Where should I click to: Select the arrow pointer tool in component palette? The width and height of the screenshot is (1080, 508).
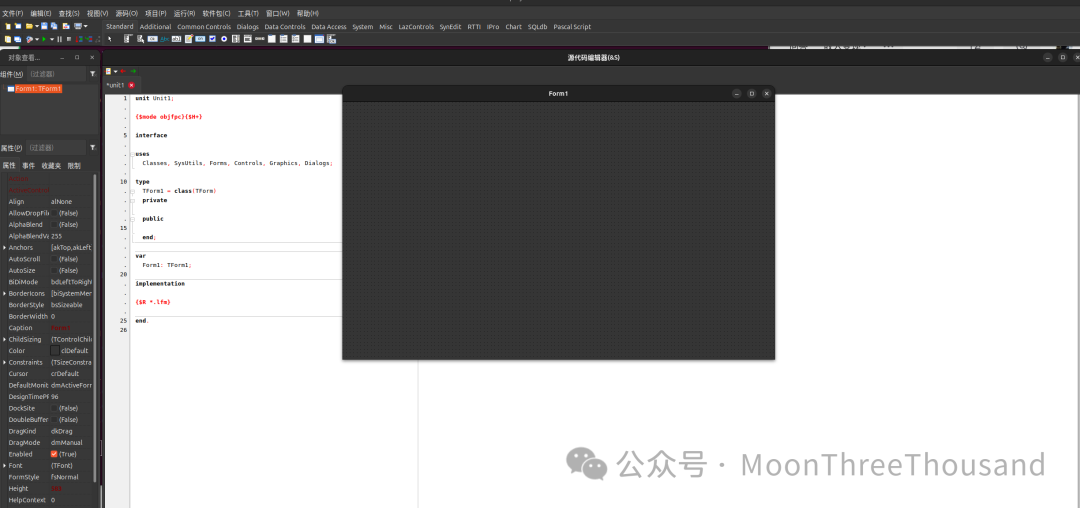110,39
